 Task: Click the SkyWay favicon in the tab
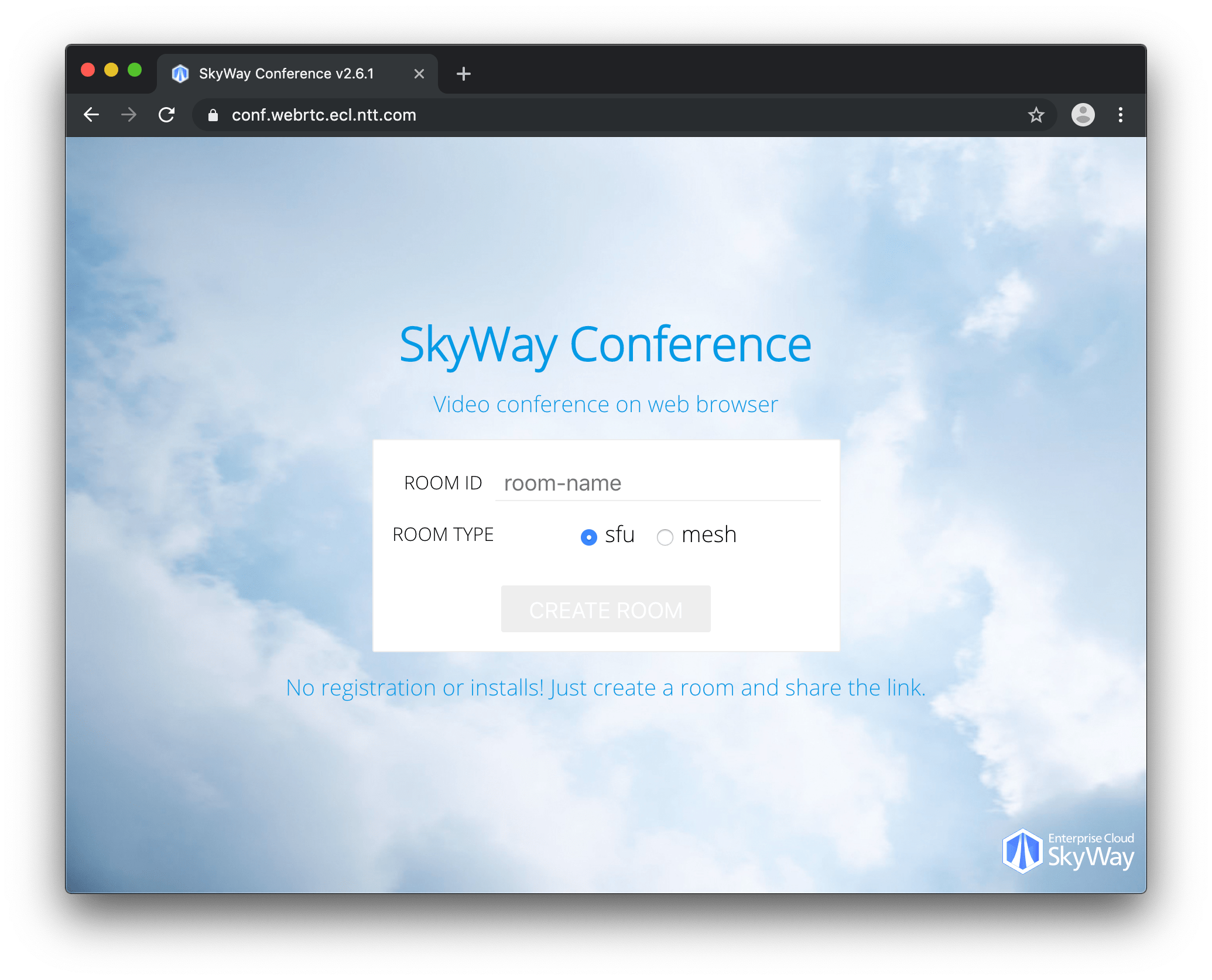pos(180,74)
